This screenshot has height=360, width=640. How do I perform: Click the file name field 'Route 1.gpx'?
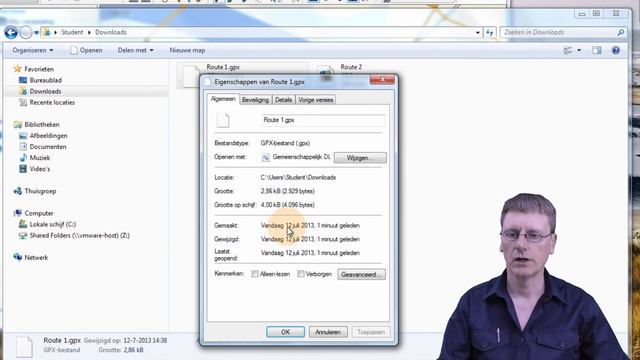[x=323, y=120]
